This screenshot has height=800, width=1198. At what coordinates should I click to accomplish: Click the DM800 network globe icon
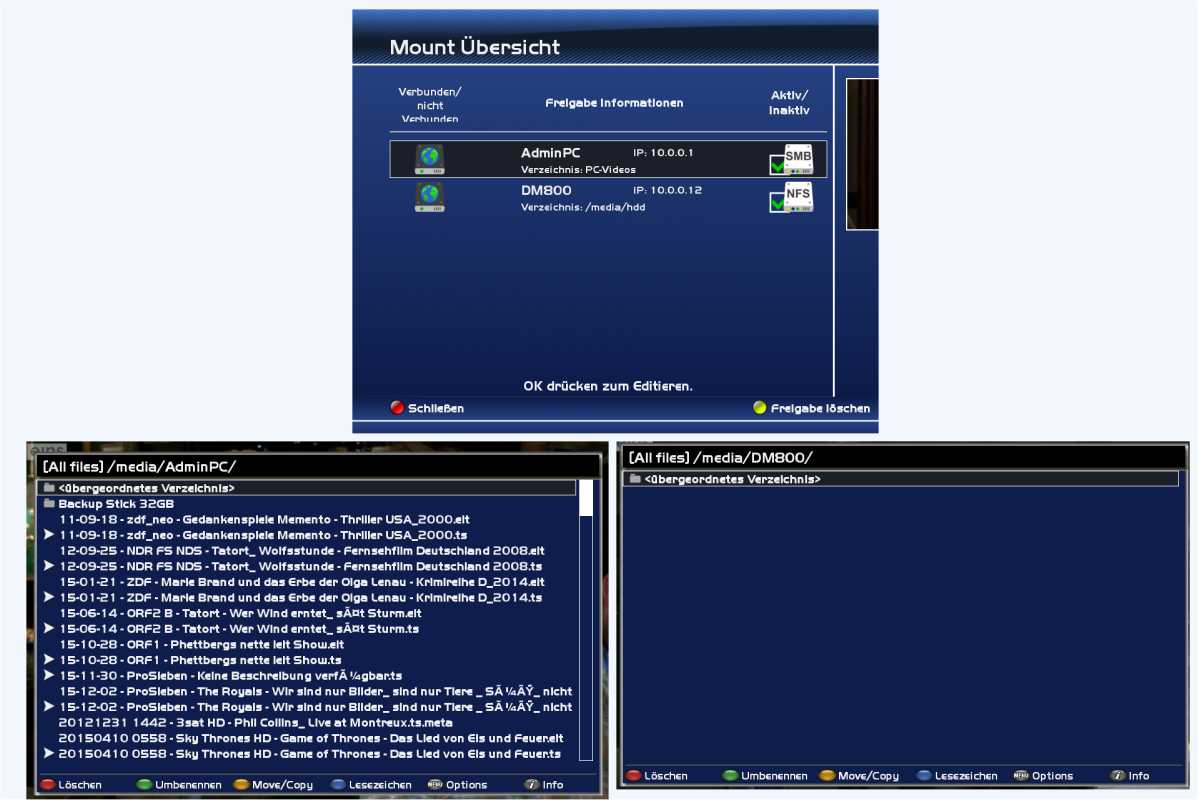coord(430,196)
